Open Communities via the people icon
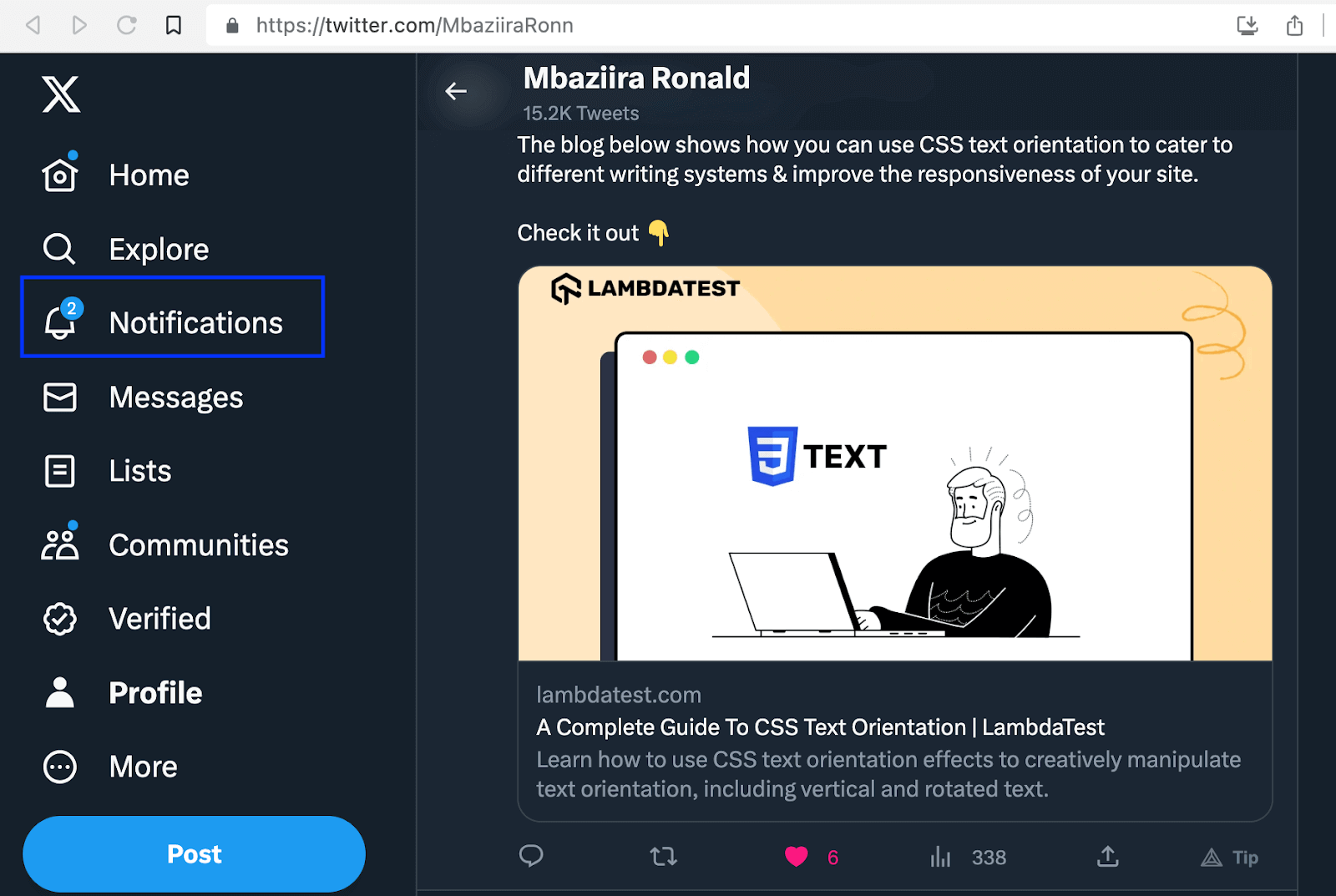 click(59, 544)
